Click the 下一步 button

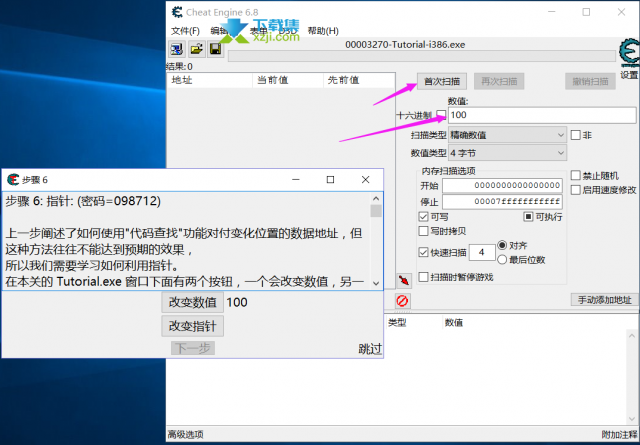tap(193, 348)
